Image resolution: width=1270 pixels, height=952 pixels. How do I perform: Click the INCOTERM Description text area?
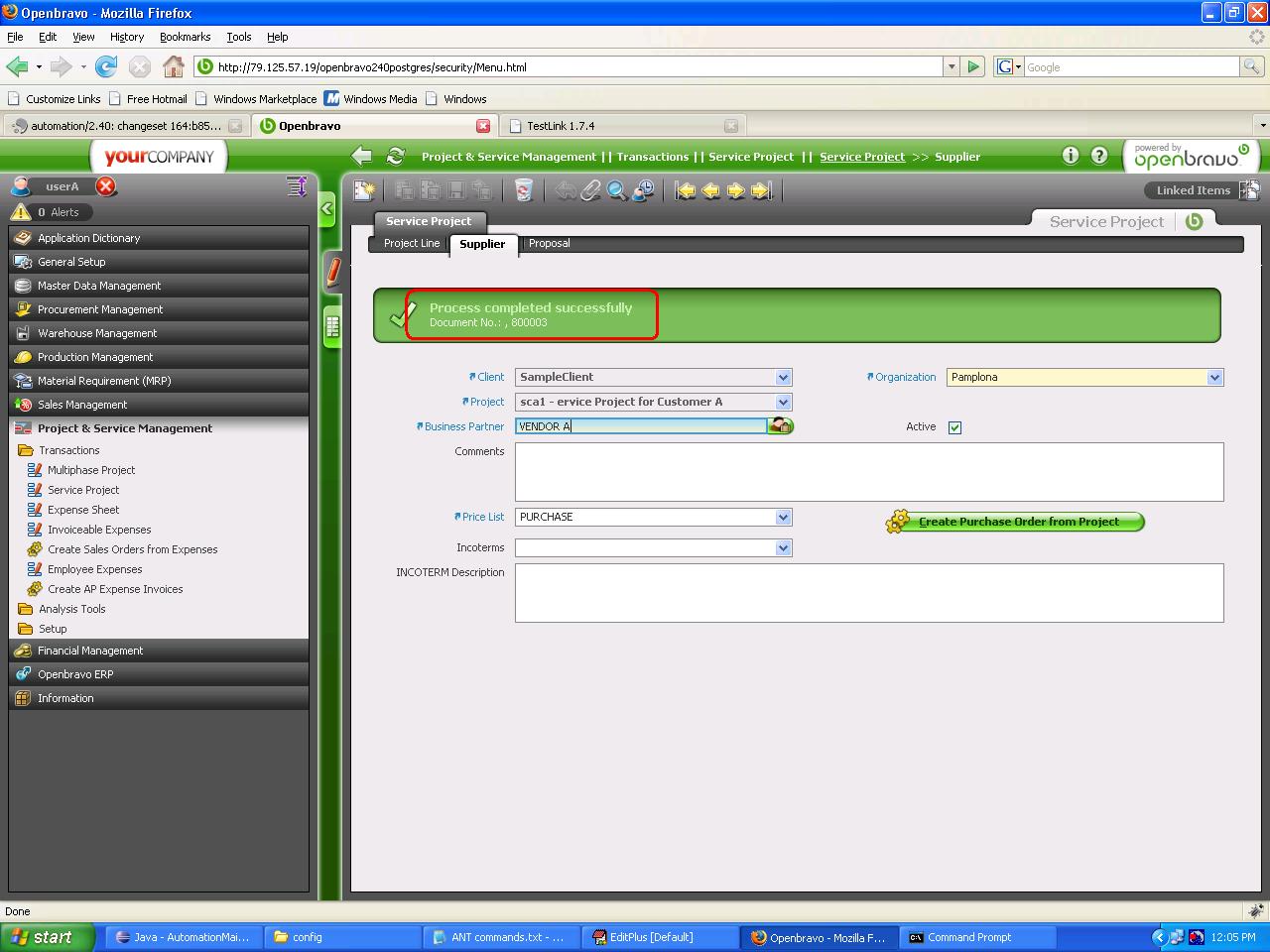click(869, 593)
